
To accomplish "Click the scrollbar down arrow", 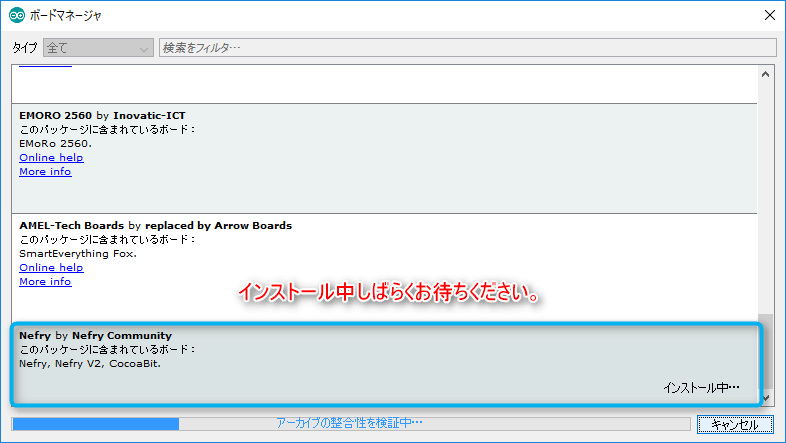I will click(765, 398).
